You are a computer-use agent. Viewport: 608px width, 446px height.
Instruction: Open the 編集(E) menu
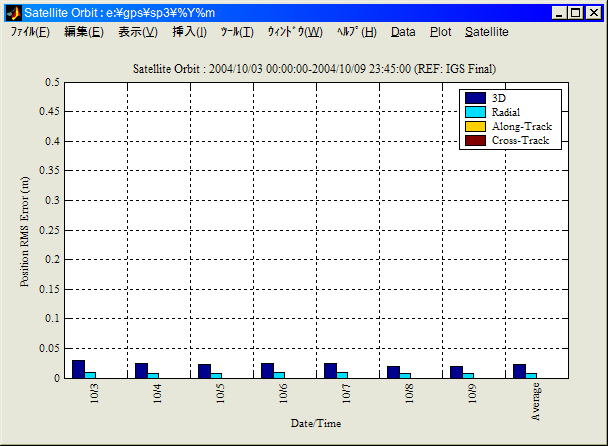(x=83, y=32)
